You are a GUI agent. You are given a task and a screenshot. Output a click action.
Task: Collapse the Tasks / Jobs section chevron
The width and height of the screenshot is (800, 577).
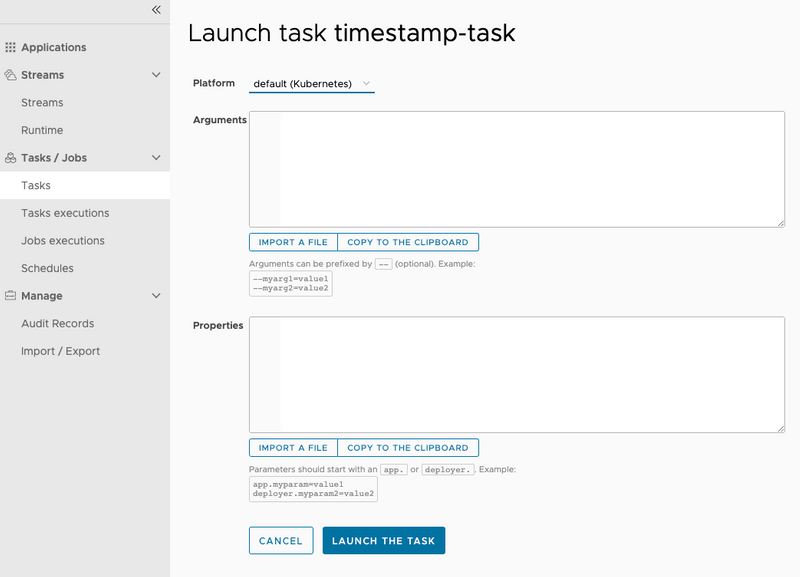156,157
